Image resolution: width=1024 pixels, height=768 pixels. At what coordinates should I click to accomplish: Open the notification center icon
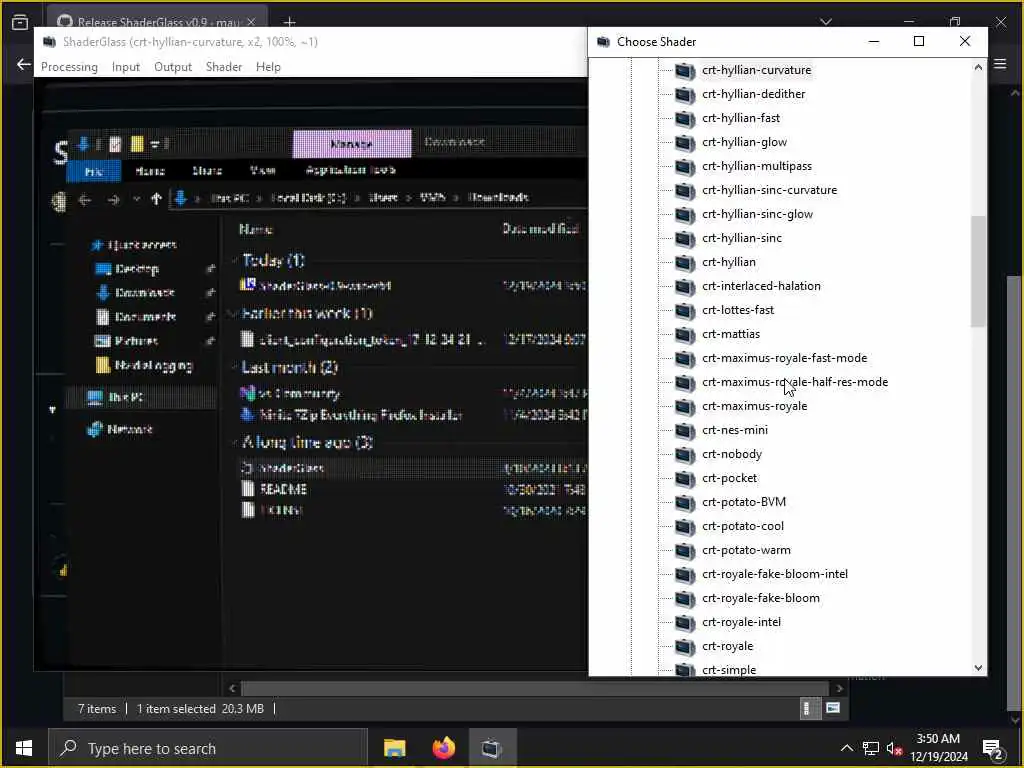click(x=992, y=749)
